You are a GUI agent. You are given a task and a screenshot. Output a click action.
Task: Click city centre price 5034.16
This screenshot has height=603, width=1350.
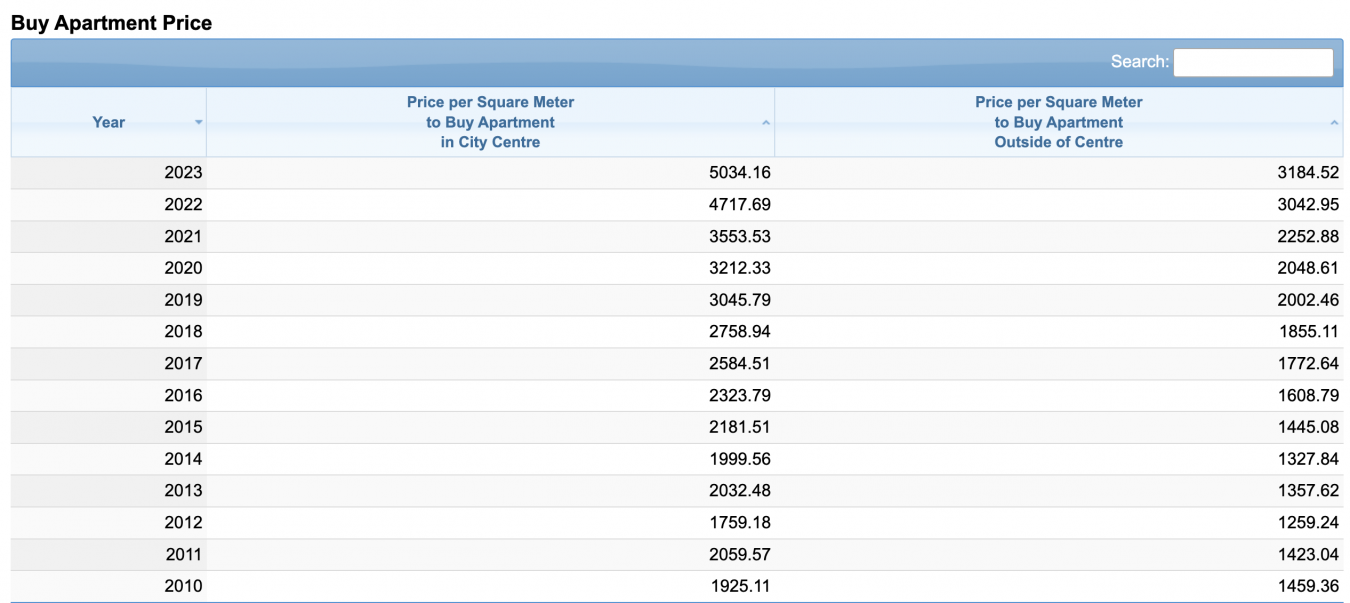pos(739,173)
